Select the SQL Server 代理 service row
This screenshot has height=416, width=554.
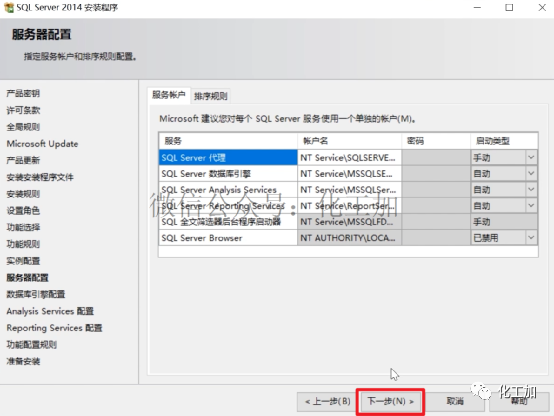228,158
